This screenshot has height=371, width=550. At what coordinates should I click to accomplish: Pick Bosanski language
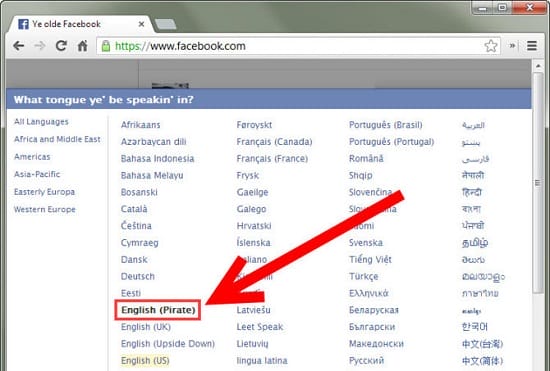(x=139, y=192)
